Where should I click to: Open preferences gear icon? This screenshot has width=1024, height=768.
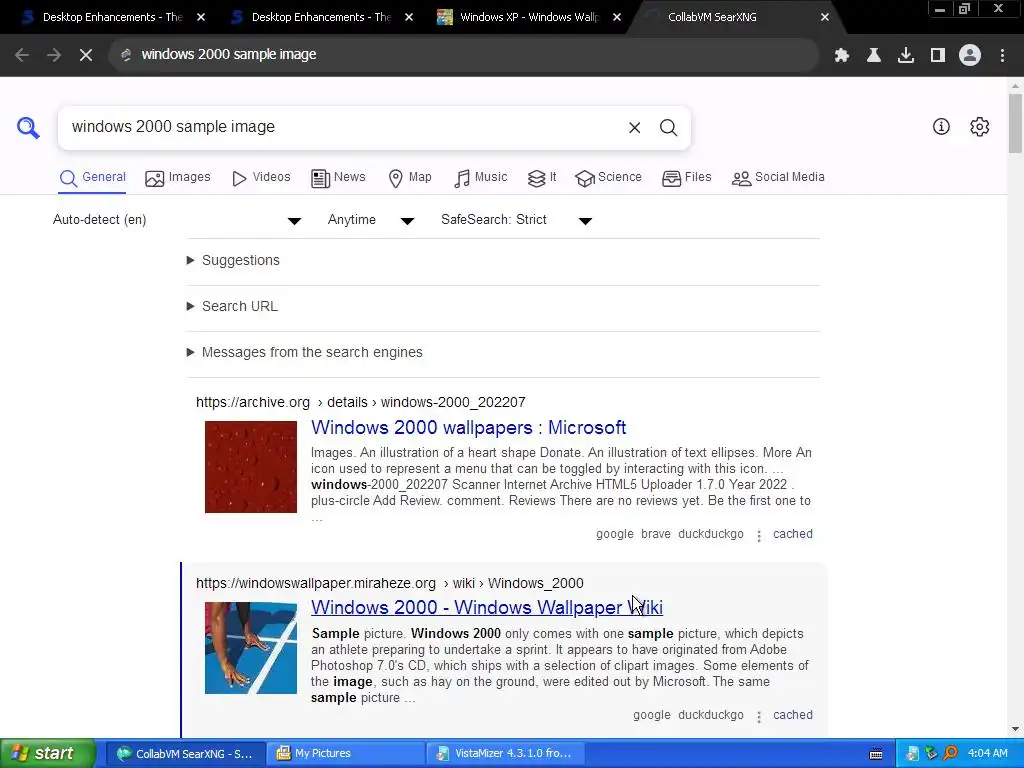point(980,127)
